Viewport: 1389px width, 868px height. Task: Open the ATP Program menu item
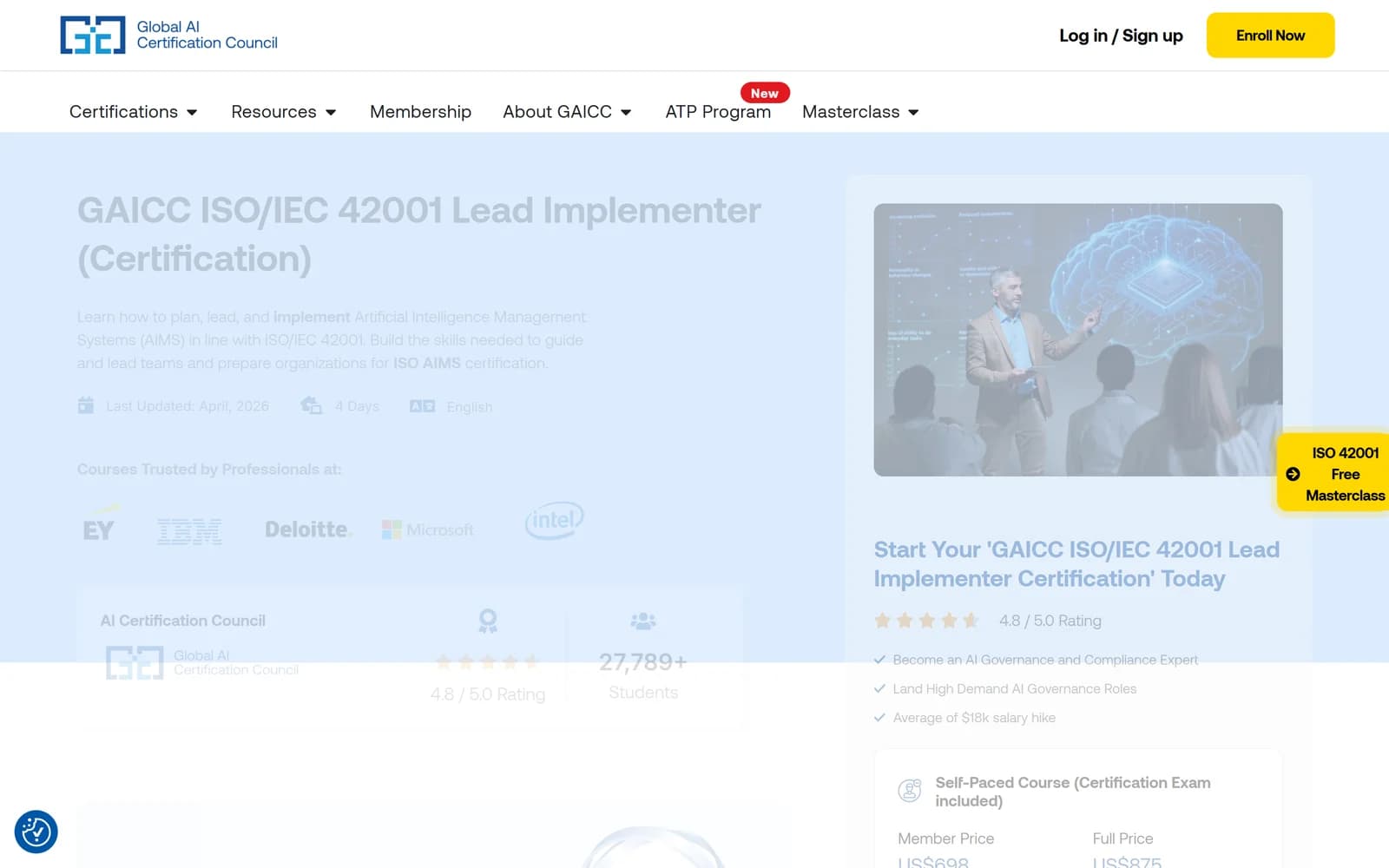point(718,112)
